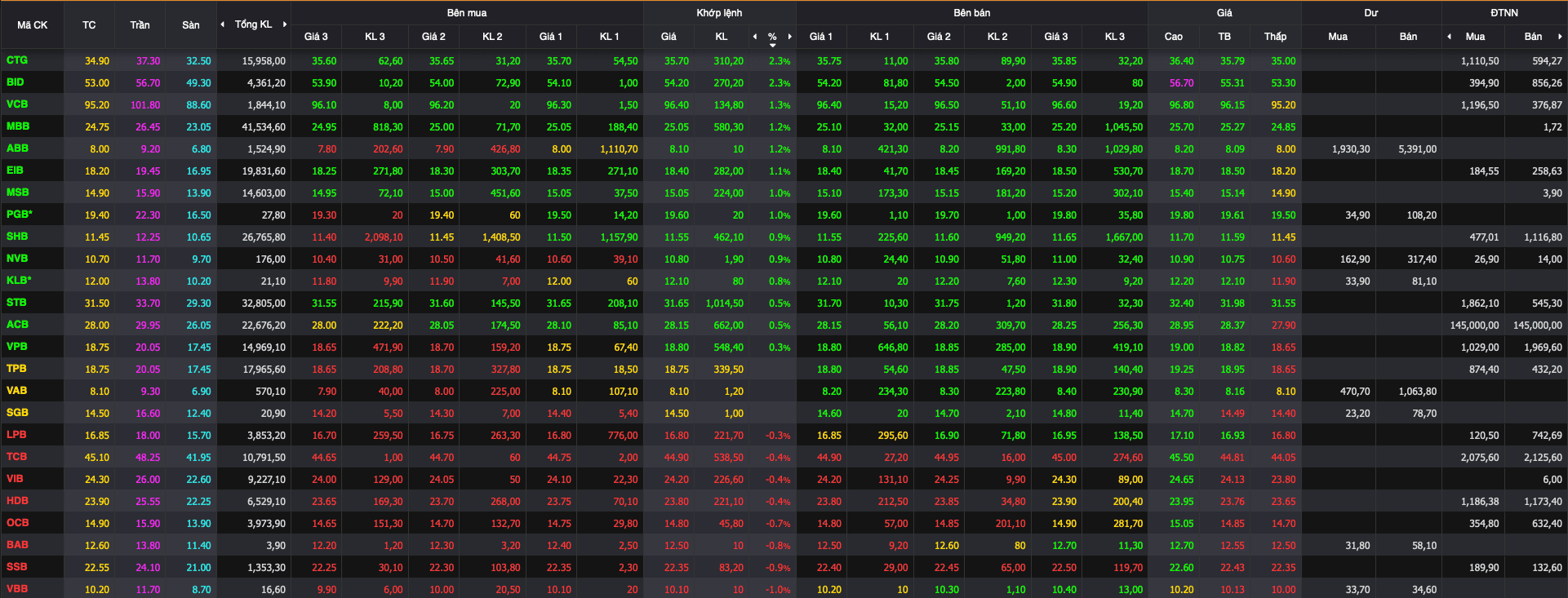Open the BID stock symbol
The image size is (1568, 598).
[x=16, y=82]
